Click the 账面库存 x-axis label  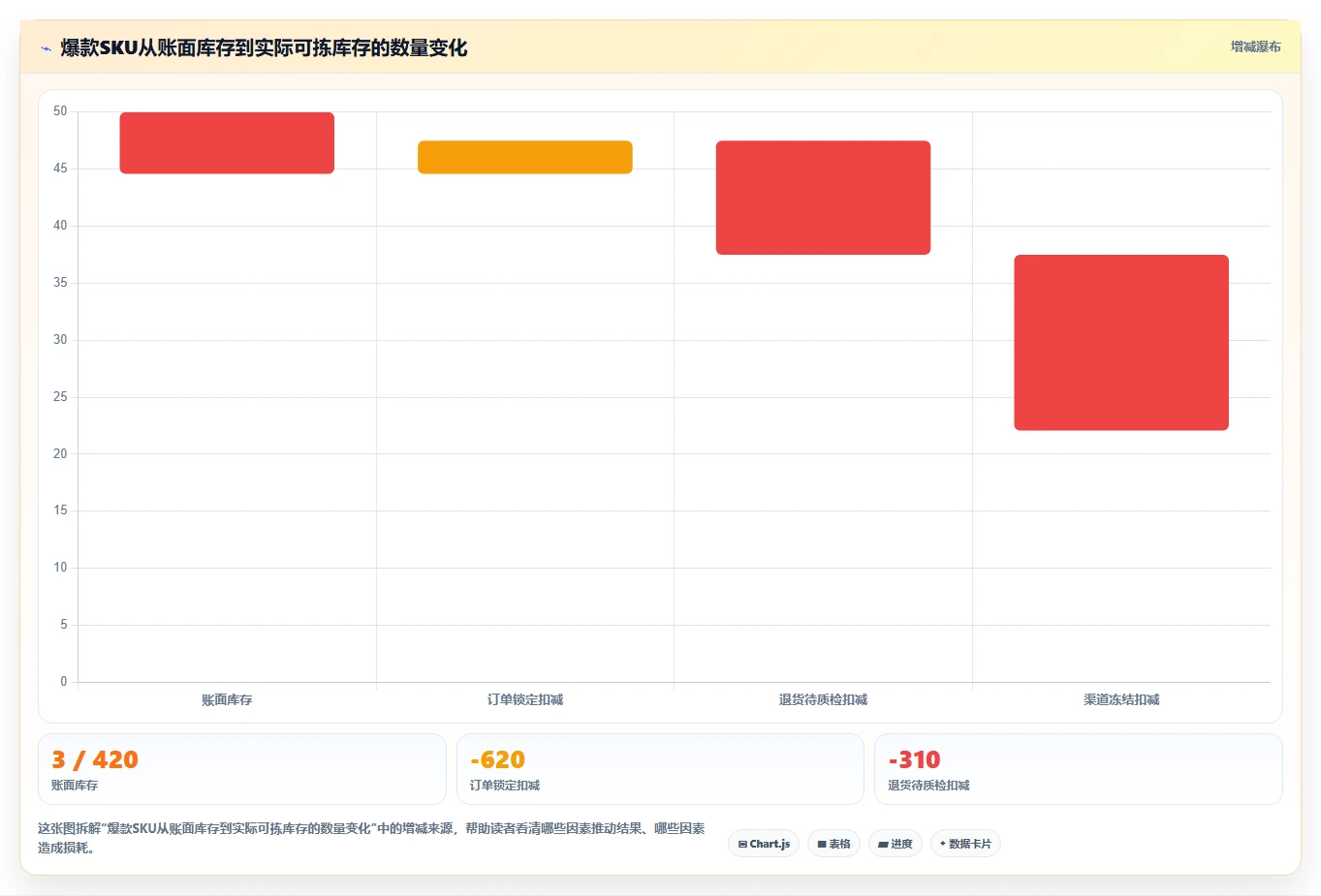tap(227, 699)
